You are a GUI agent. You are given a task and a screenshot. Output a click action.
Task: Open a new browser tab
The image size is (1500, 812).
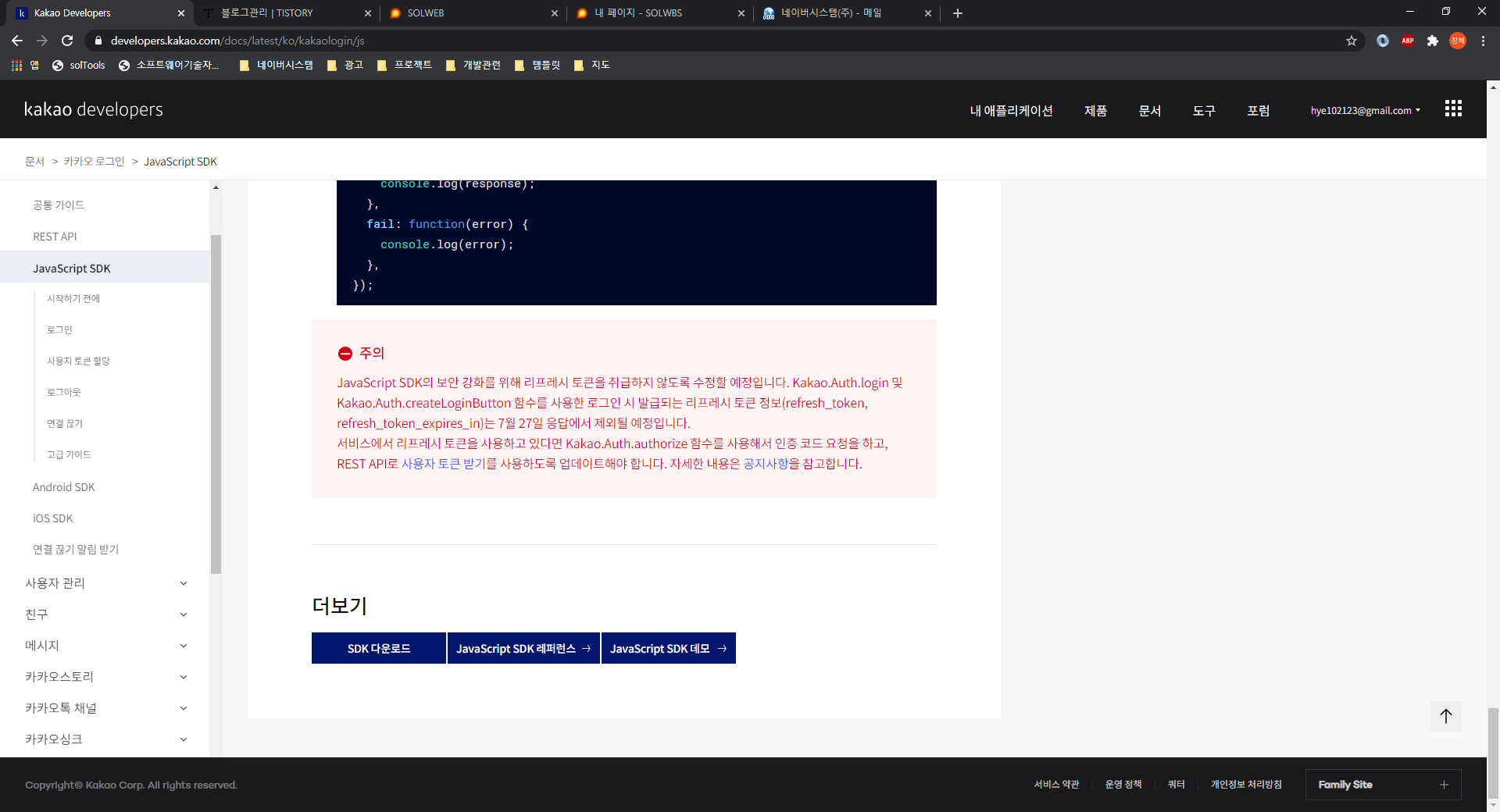pos(958,13)
